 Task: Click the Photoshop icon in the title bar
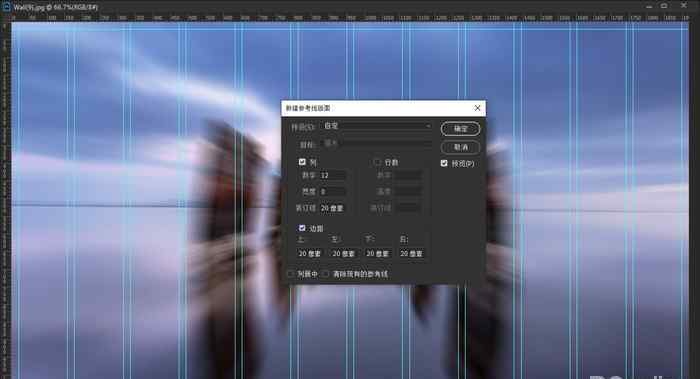coord(7,7)
